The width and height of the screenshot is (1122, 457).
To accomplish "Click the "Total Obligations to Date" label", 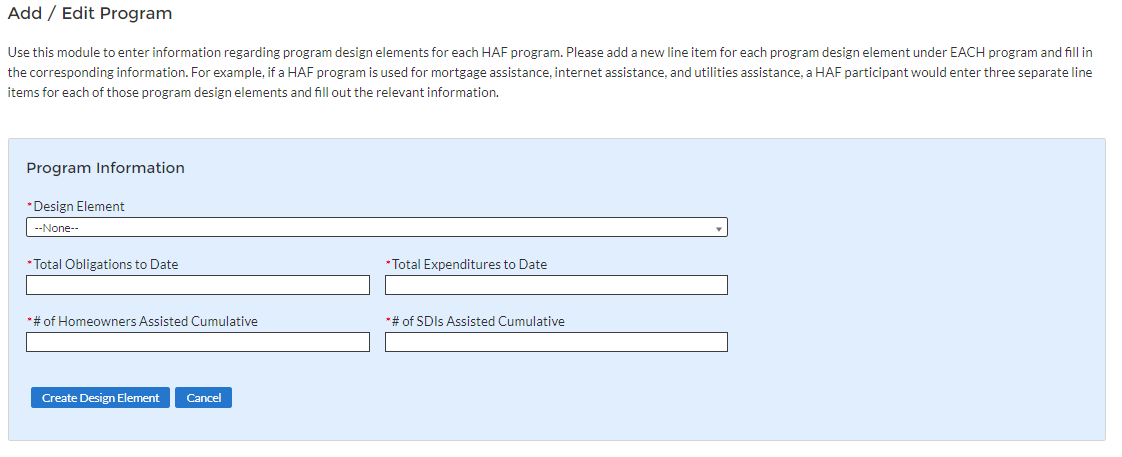I will tap(106, 265).
